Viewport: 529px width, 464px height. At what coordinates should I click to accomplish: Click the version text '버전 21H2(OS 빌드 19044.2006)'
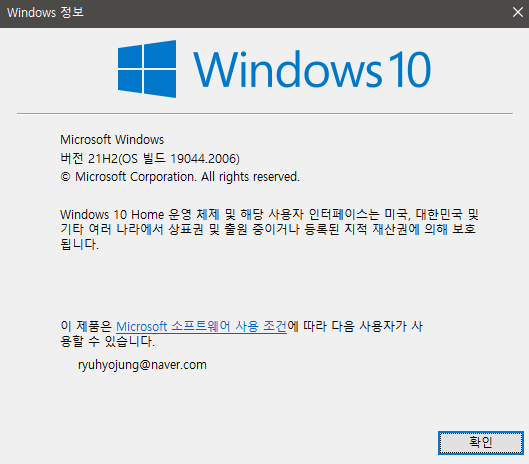pyautogui.click(x=150, y=158)
